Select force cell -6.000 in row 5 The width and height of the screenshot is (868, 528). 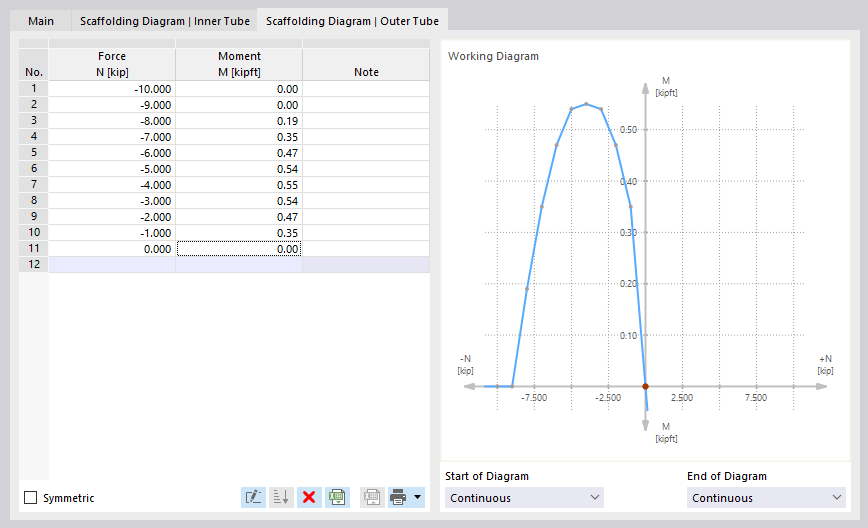click(112, 153)
